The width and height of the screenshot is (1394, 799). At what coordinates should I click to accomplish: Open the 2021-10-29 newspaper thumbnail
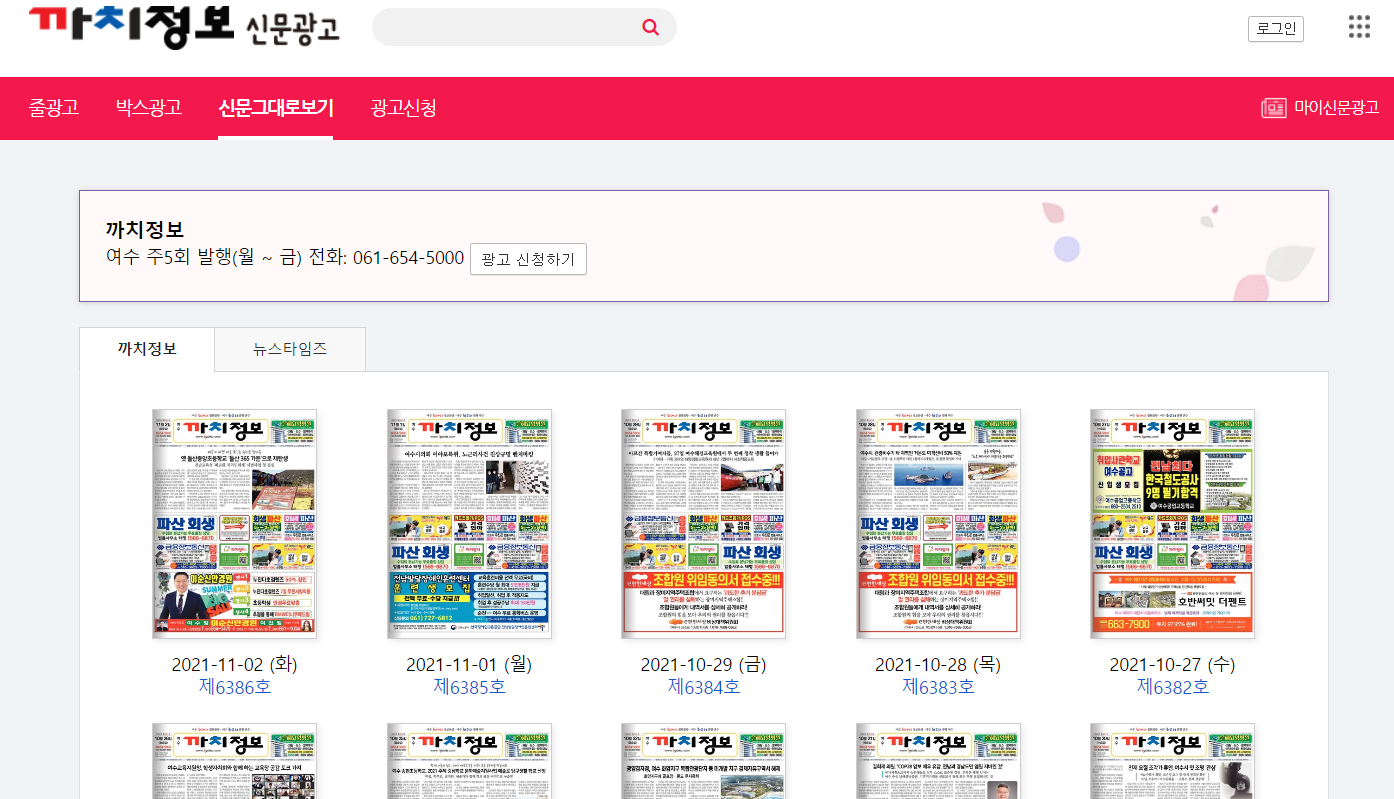(703, 523)
